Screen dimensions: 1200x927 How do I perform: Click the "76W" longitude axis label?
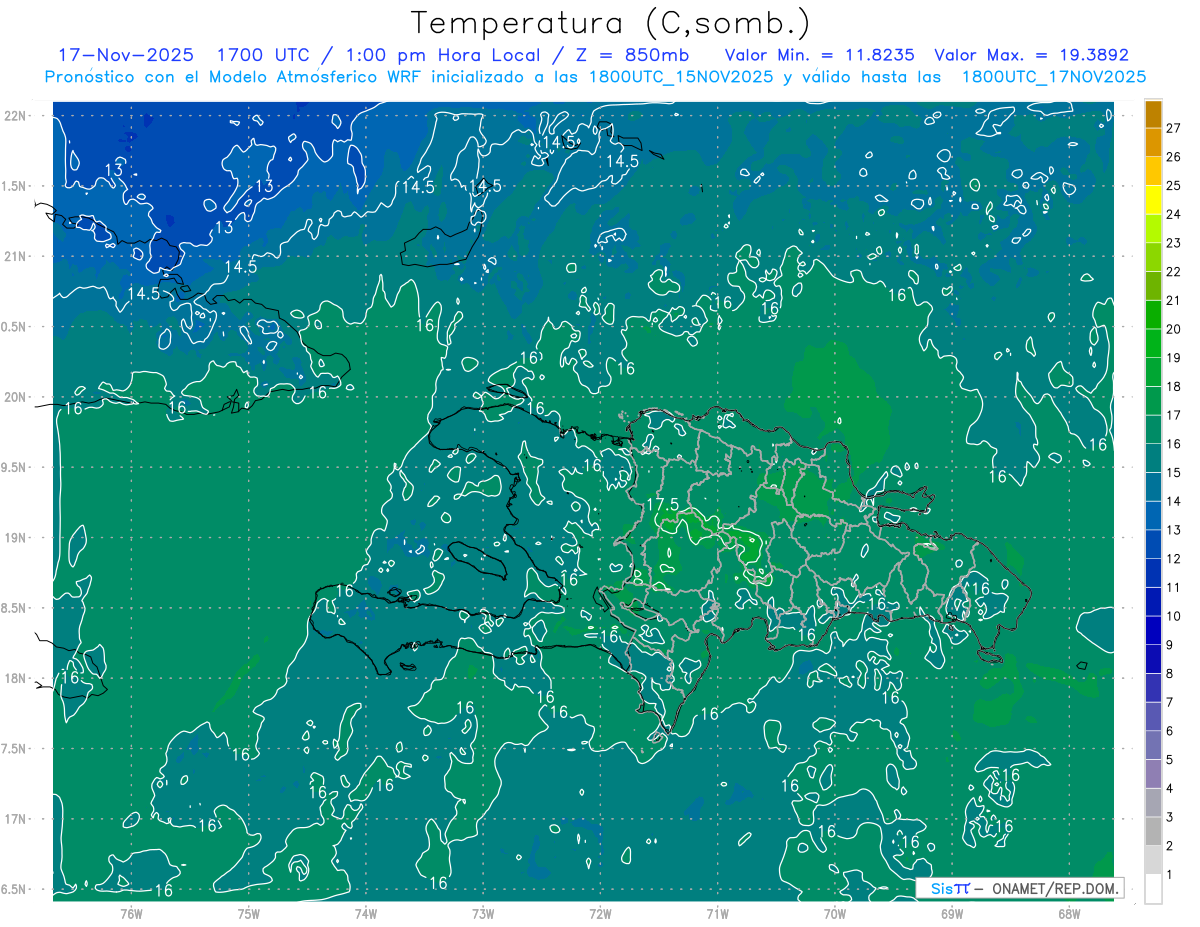pos(131,913)
